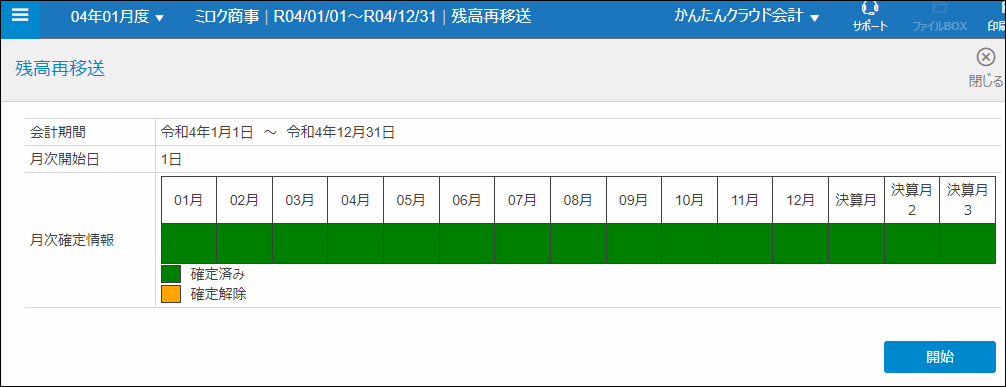Click the 1日 monthly start value
This screenshot has height=387, width=1006.
(171, 159)
